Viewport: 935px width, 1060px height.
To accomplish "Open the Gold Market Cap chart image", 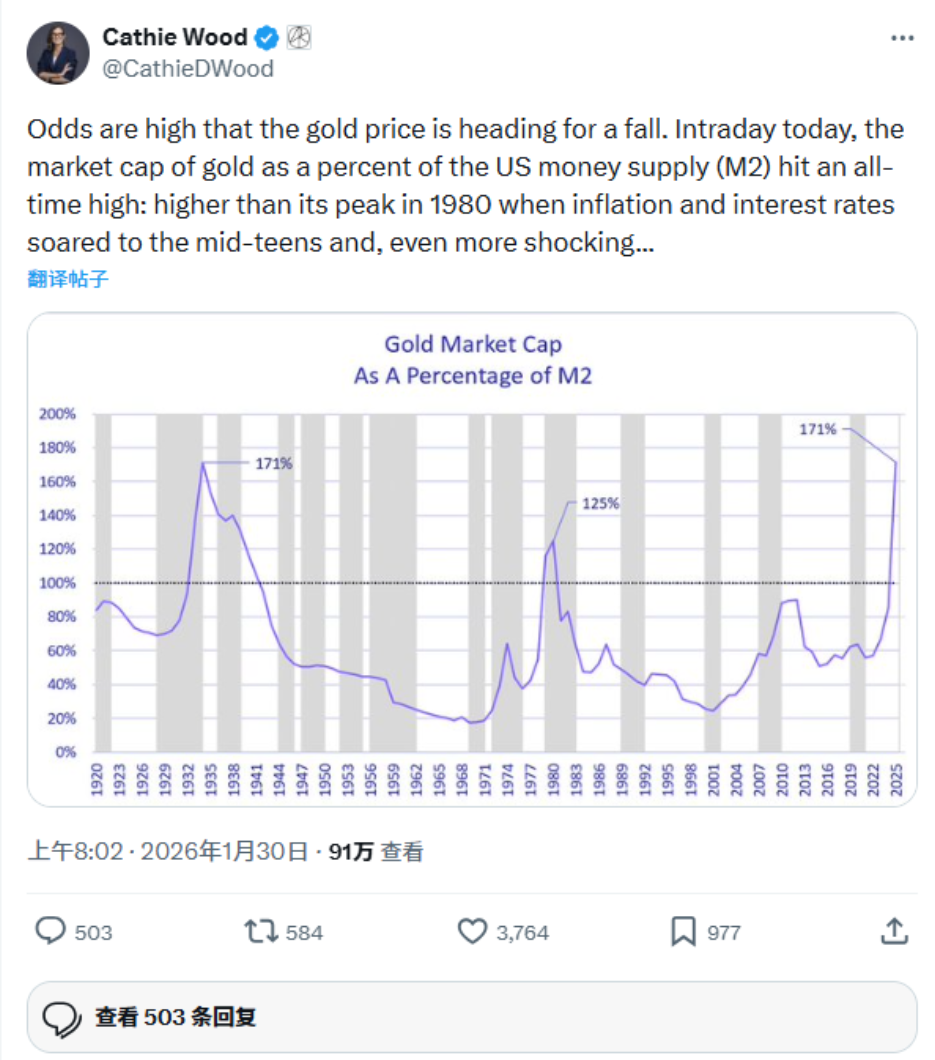I will point(472,559).
